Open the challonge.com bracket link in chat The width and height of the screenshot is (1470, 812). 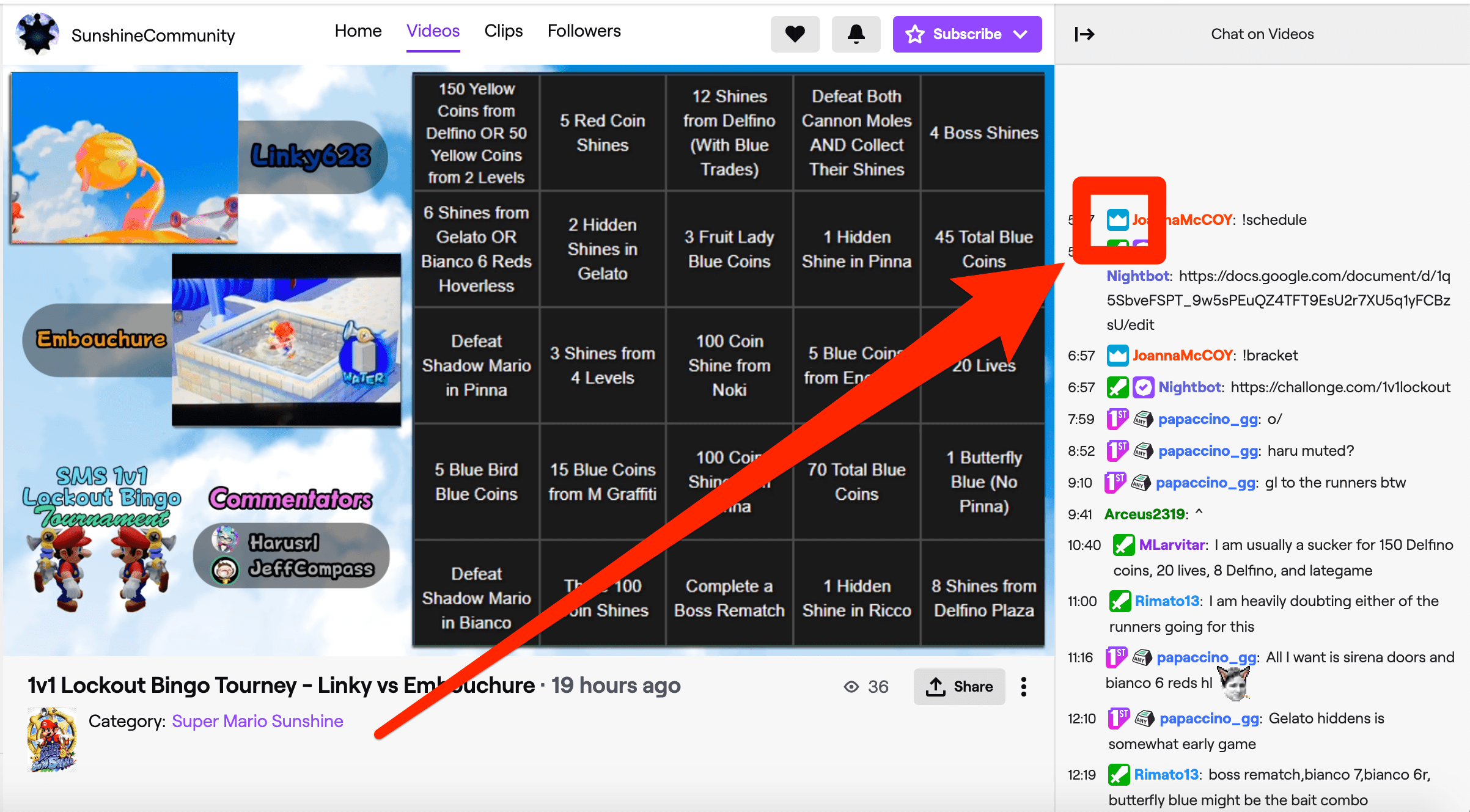pos(1340,387)
